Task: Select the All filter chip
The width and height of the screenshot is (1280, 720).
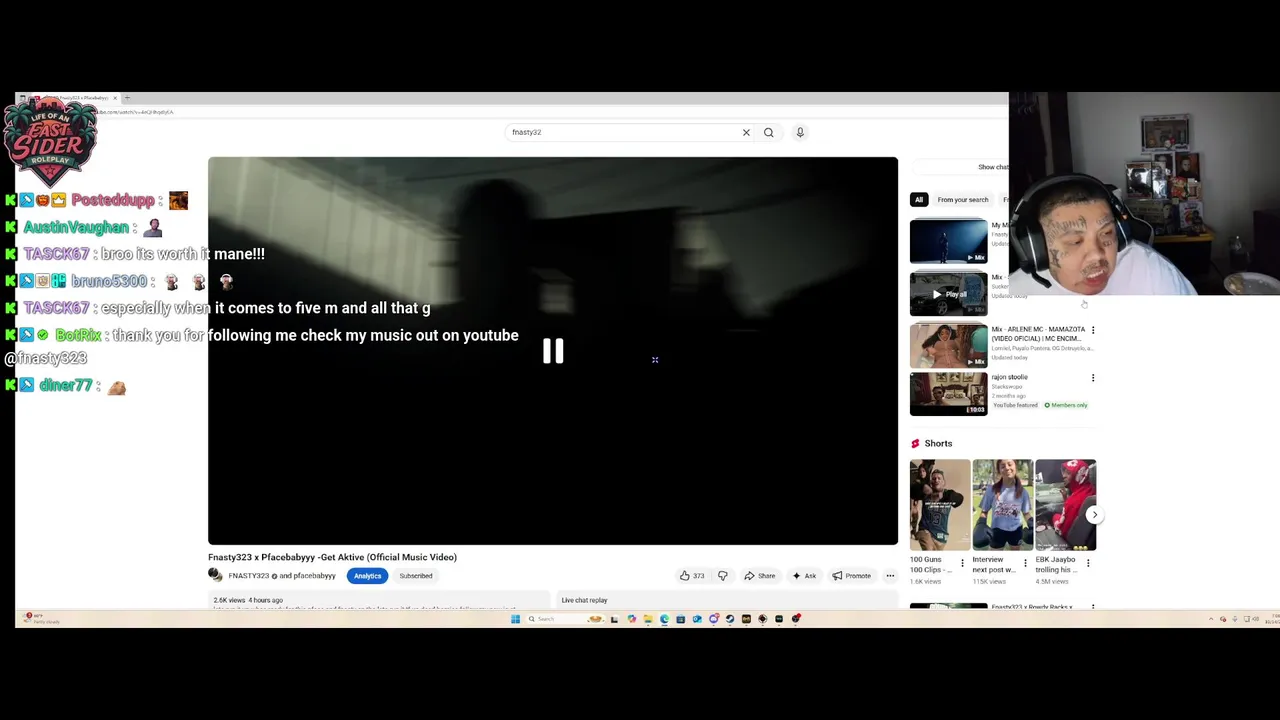Action: click(x=919, y=199)
